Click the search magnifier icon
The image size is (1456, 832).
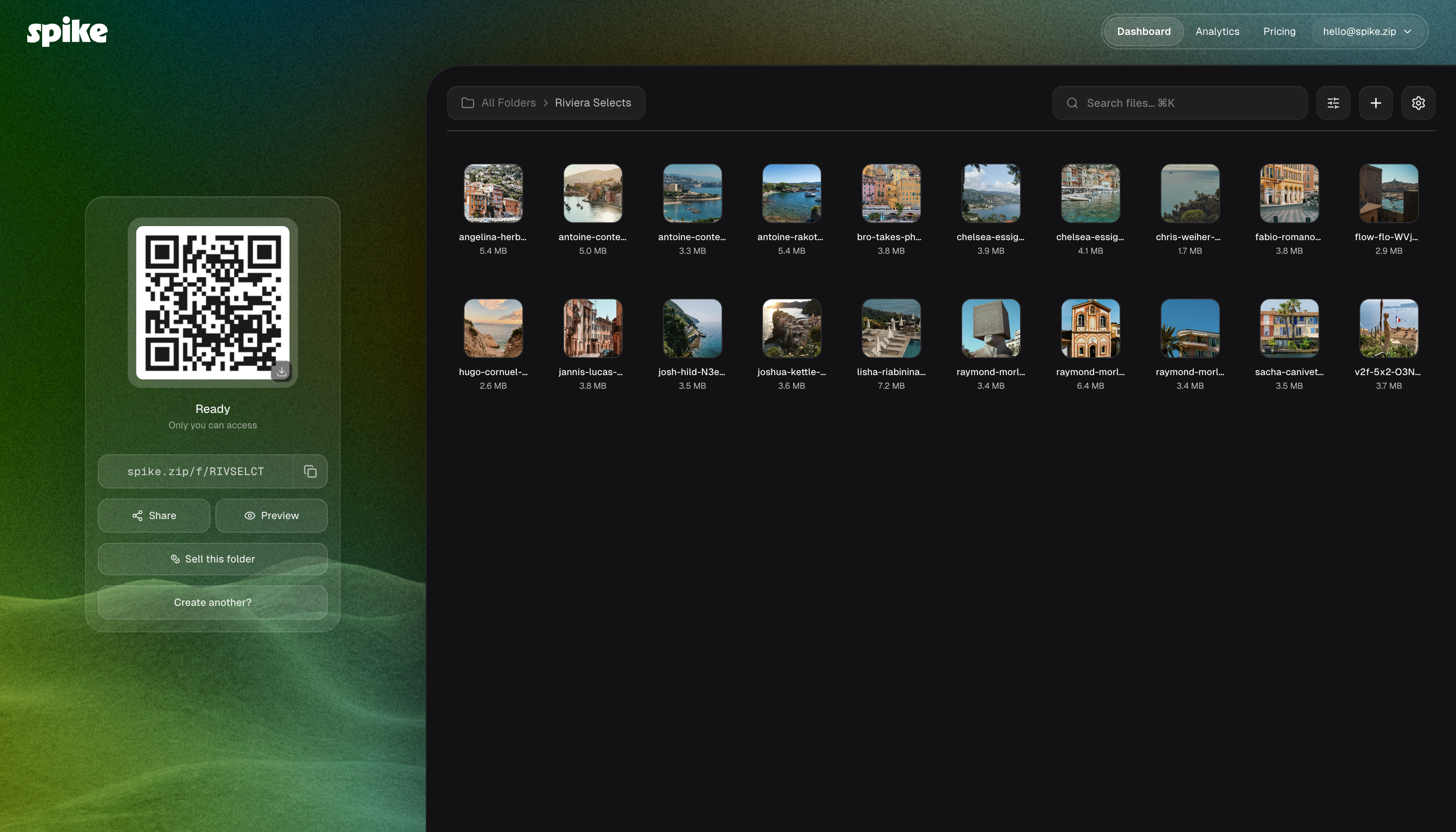tap(1072, 103)
